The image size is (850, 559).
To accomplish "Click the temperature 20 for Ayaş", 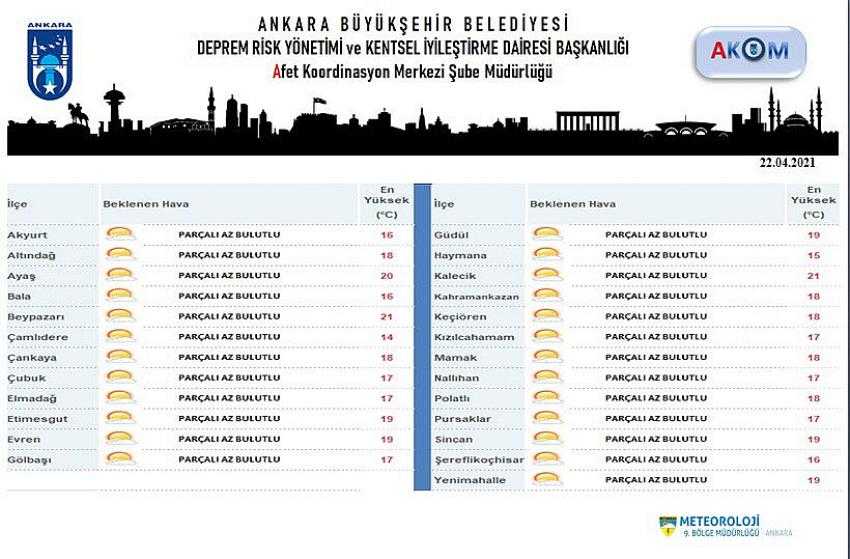I will (x=387, y=276).
